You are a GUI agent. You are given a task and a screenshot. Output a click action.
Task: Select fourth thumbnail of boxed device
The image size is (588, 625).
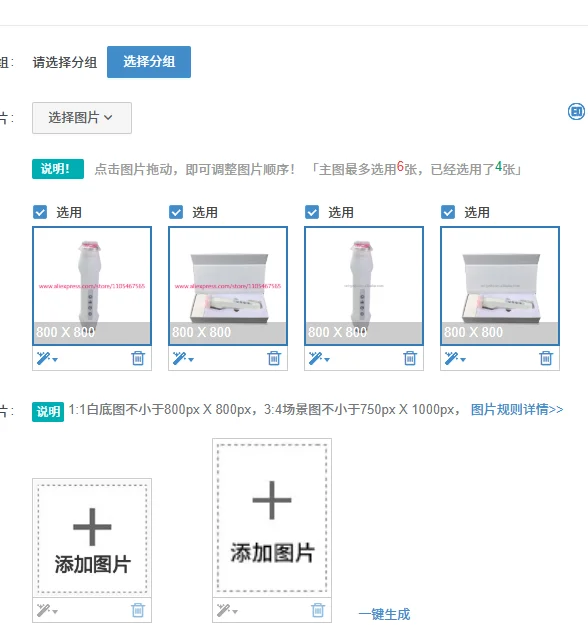(x=500, y=286)
